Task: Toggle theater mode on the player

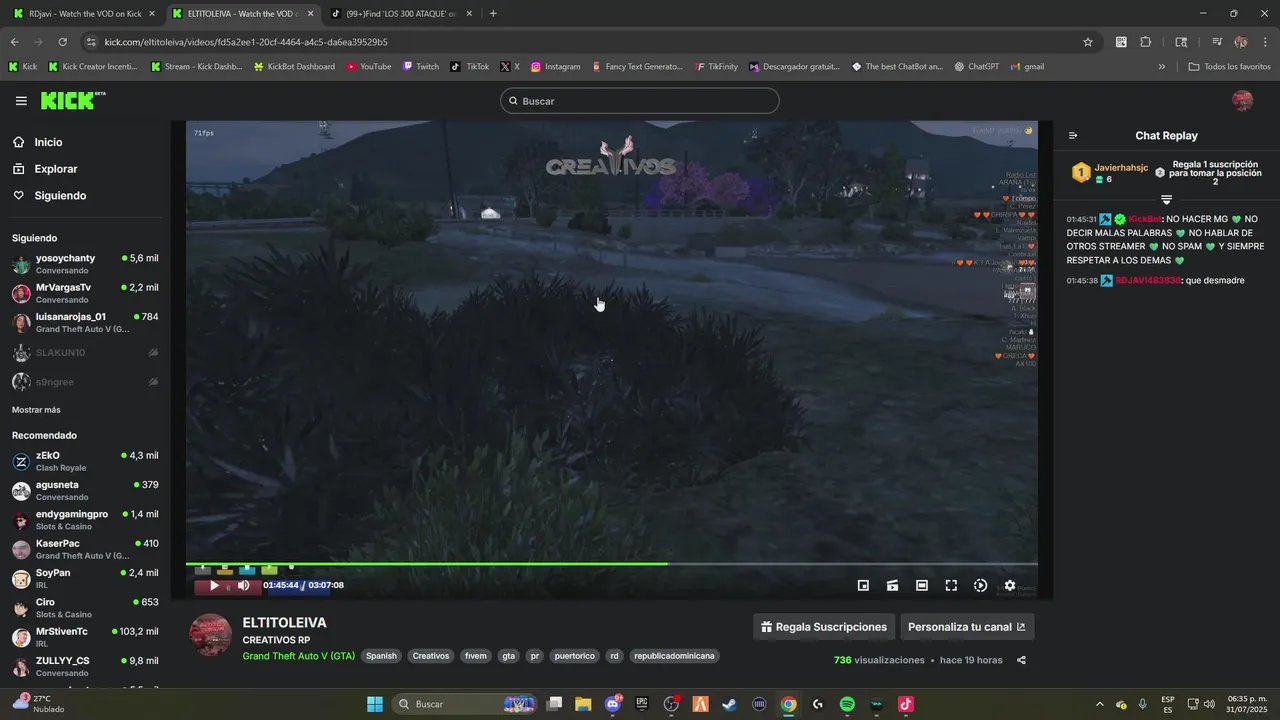Action: click(x=922, y=585)
